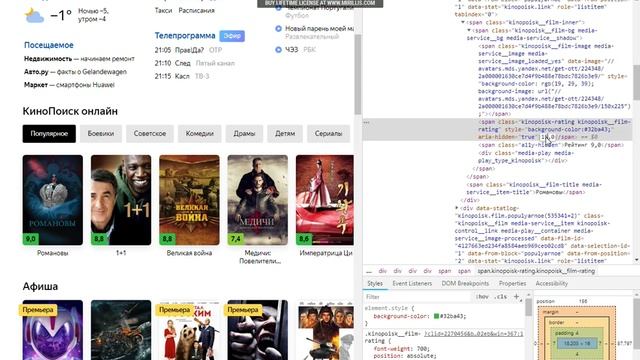Viewport: 640px width, 360px height.
Task: Click the 9,0 rating badge
Action: pyautogui.click(x=30, y=239)
